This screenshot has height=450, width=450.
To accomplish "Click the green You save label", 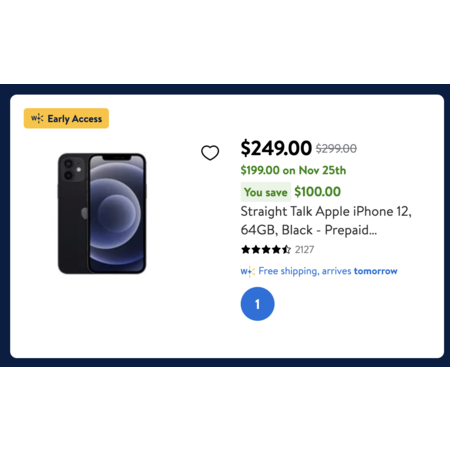I will (x=266, y=192).
